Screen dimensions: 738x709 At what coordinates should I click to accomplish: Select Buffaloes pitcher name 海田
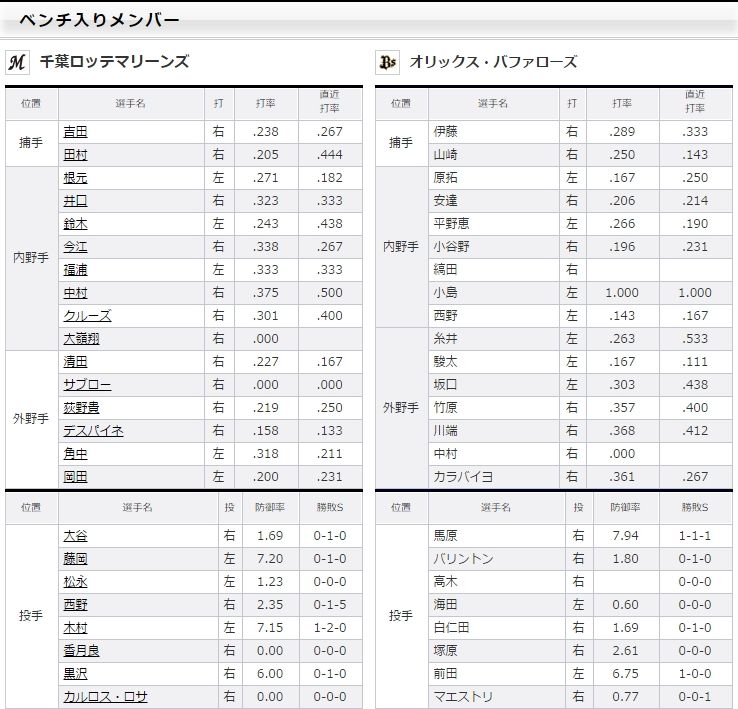pyautogui.click(x=445, y=604)
